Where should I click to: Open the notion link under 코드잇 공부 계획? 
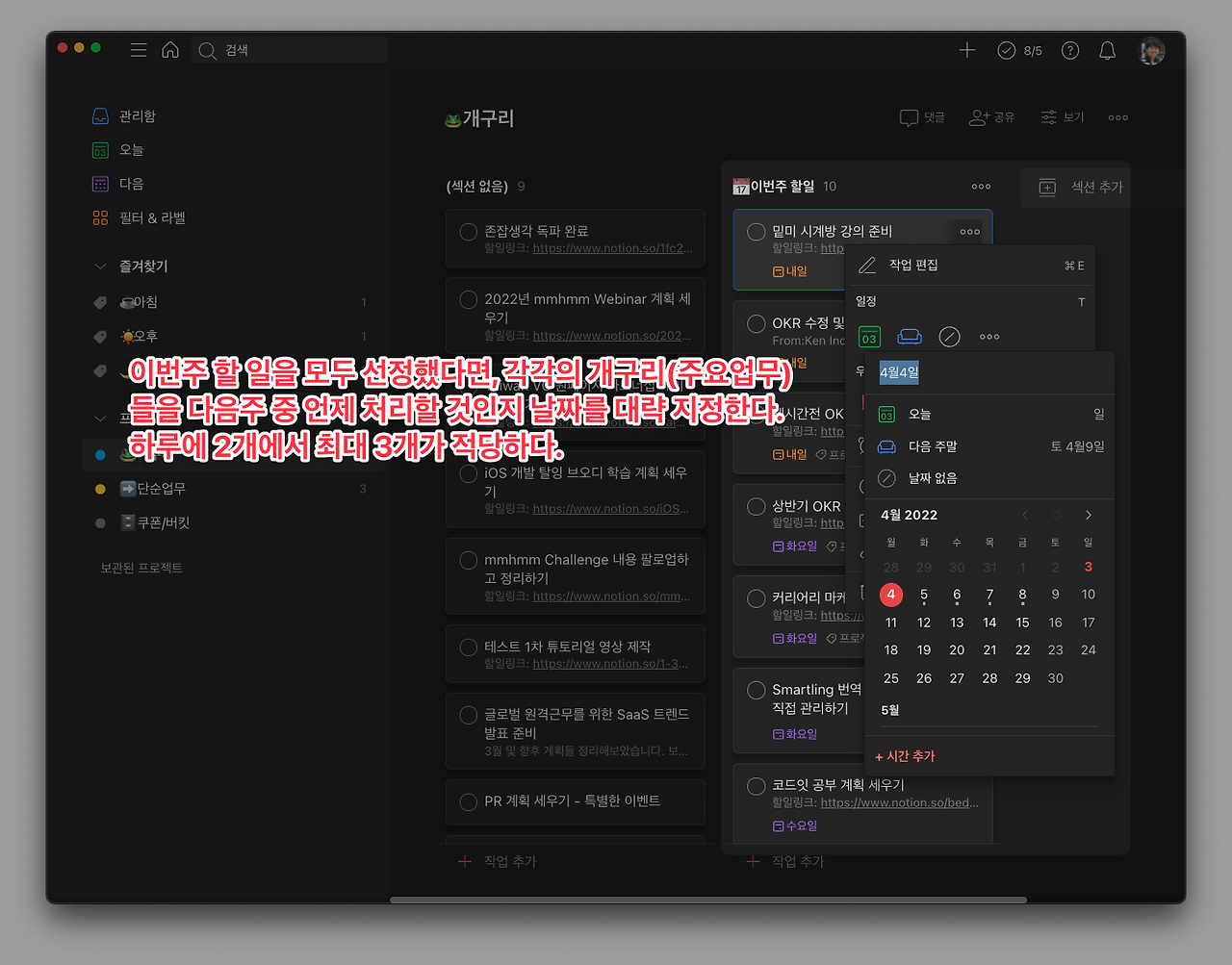click(x=900, y=802)
